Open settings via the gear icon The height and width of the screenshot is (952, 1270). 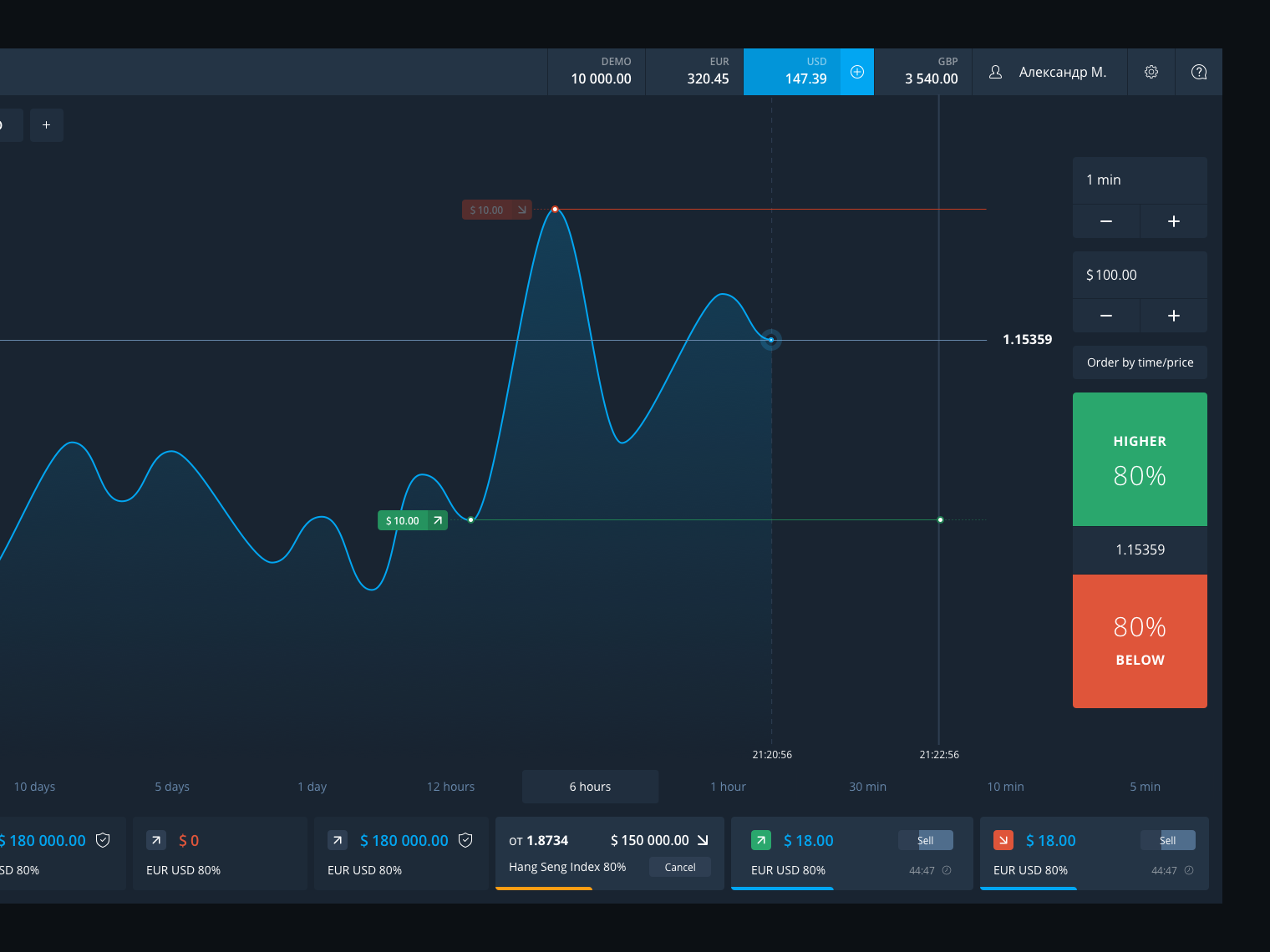pos(1151,72)
